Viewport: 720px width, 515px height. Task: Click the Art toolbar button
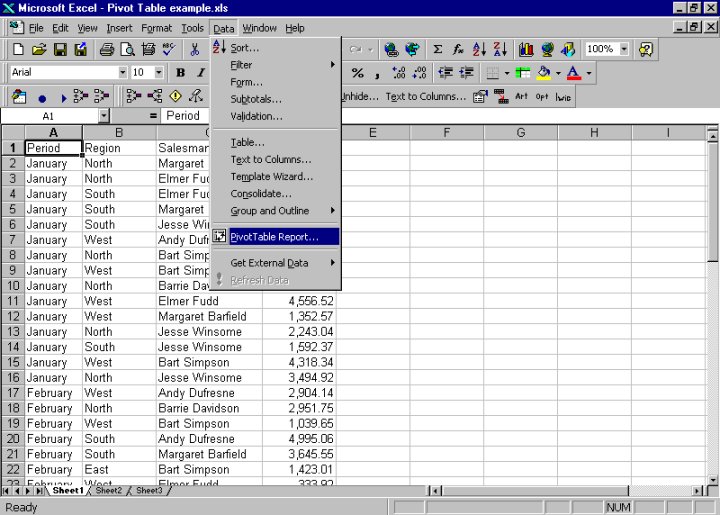521,96
